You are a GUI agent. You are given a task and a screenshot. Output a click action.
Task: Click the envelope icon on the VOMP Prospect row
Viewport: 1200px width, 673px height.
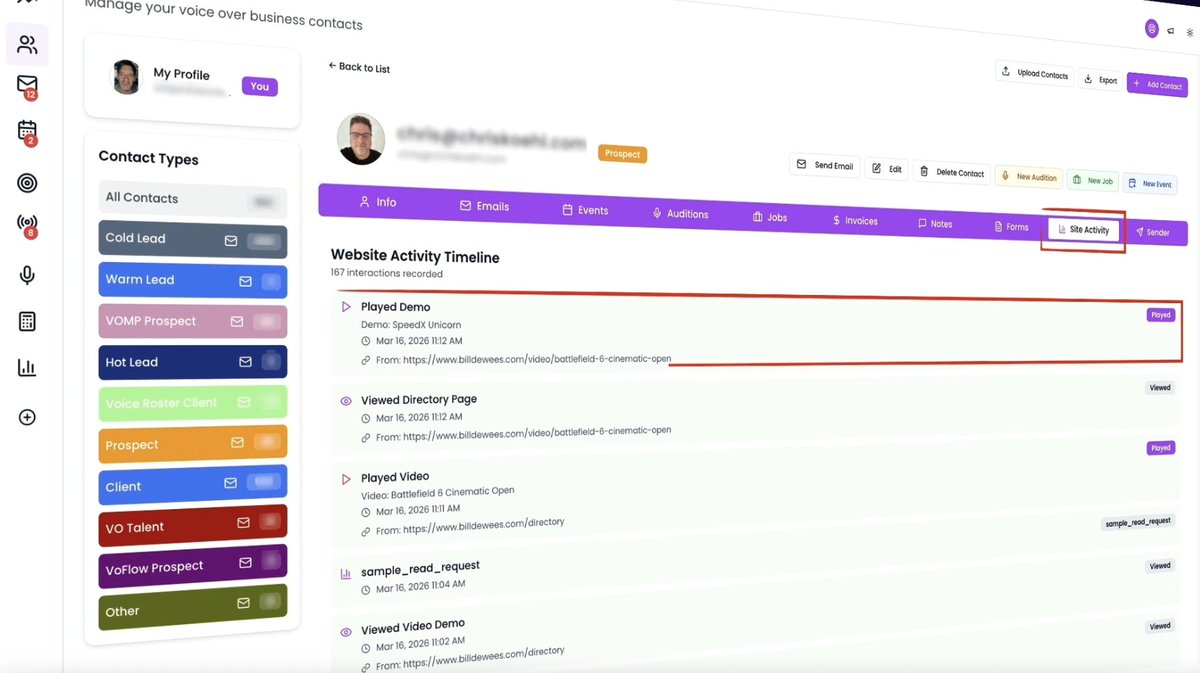[x=237, y=322]
